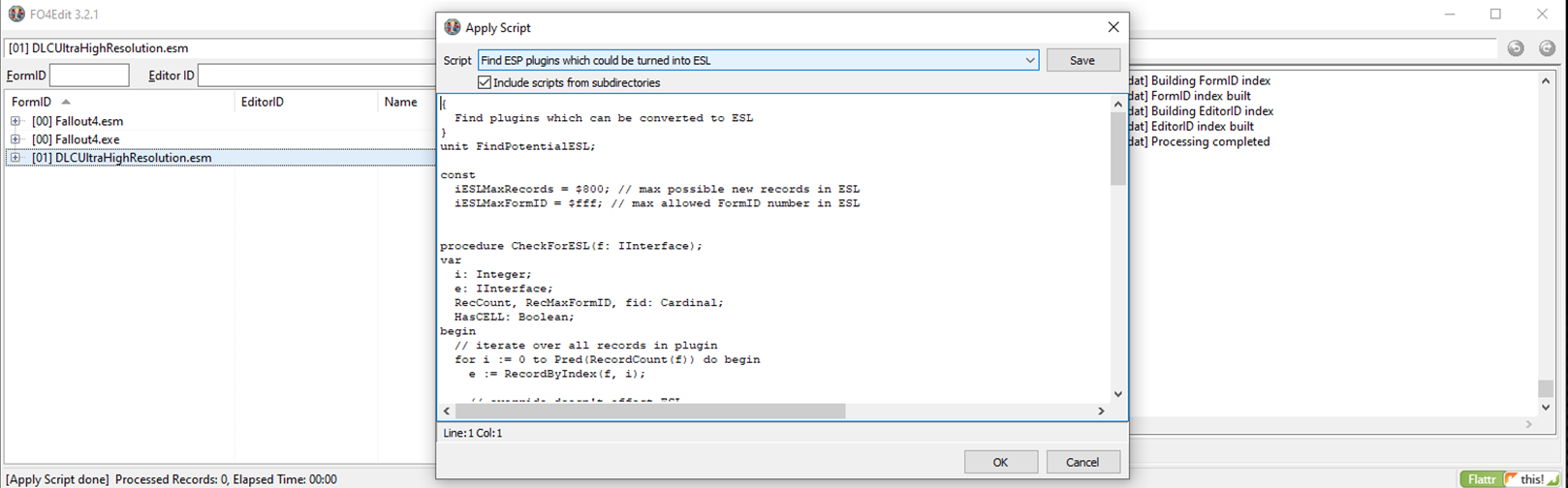Click the forward navigation arrow icon
The width and height of the screenshot is (1568, 488).
[x=1547, y=48]
